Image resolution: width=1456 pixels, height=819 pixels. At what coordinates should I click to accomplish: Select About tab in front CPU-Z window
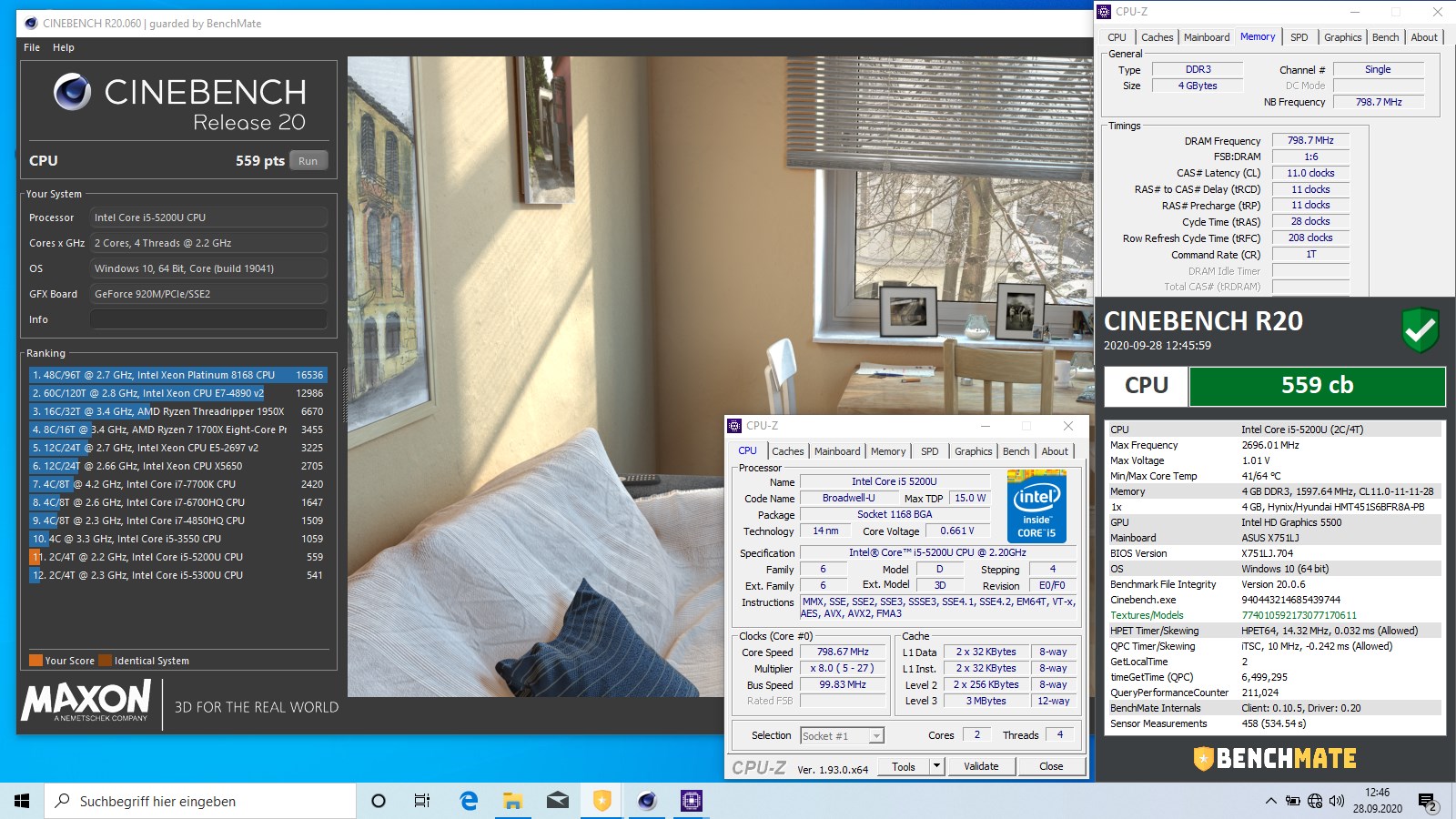coord(1055,451)
